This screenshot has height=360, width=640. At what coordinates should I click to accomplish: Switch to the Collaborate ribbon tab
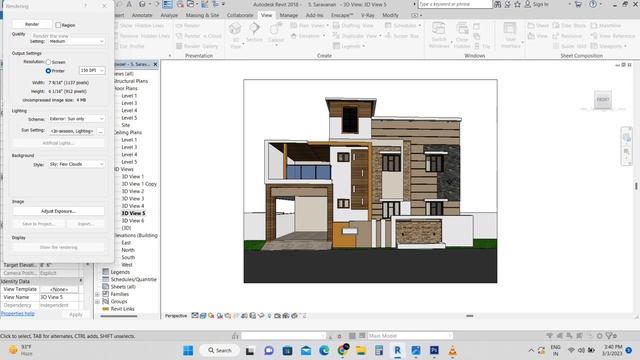pyautogui.click(x=240, y=15)
